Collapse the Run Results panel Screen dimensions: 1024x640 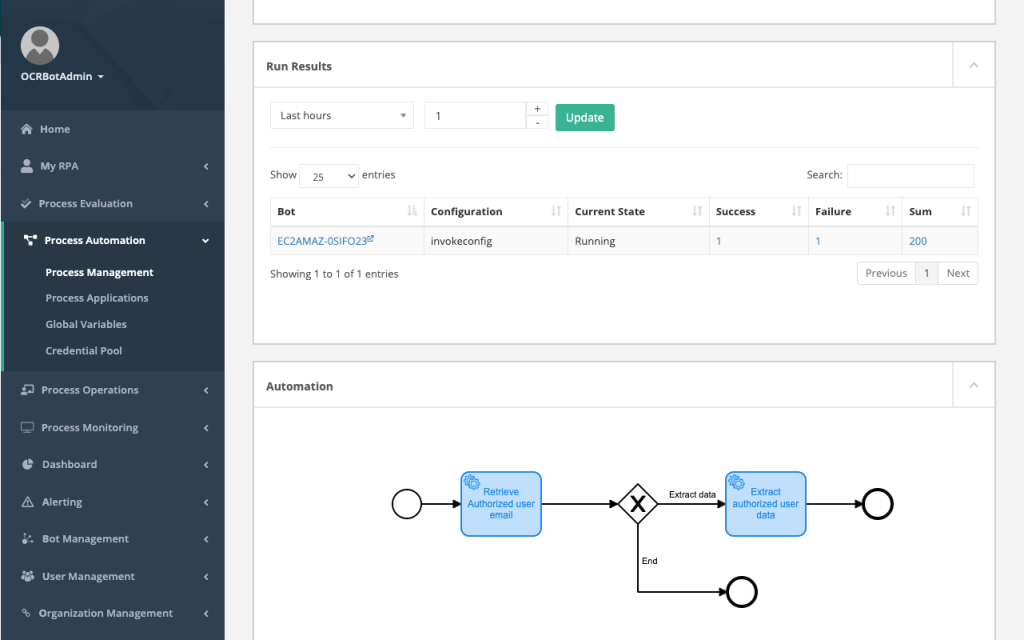point(973,65)
